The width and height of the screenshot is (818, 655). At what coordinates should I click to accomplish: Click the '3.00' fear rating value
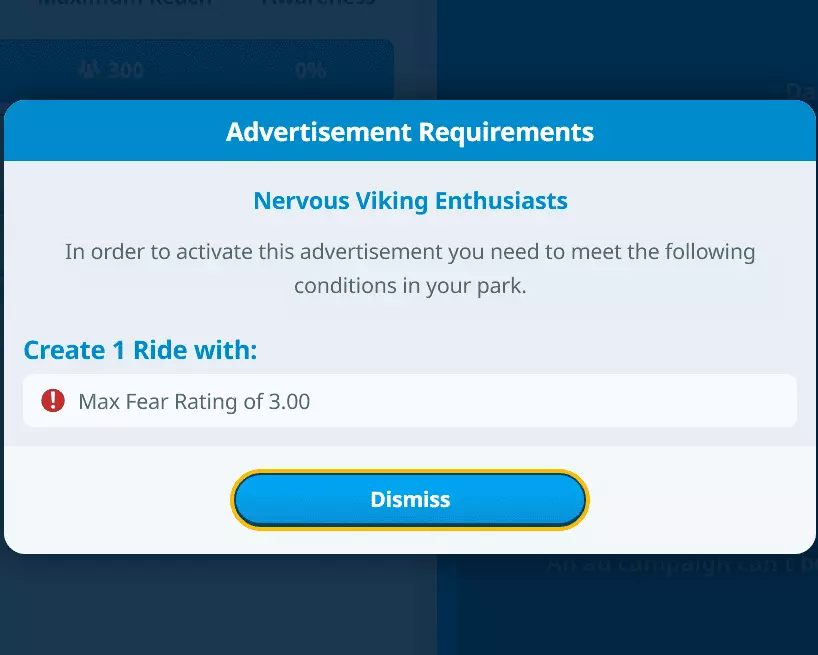tap(290, 402)
